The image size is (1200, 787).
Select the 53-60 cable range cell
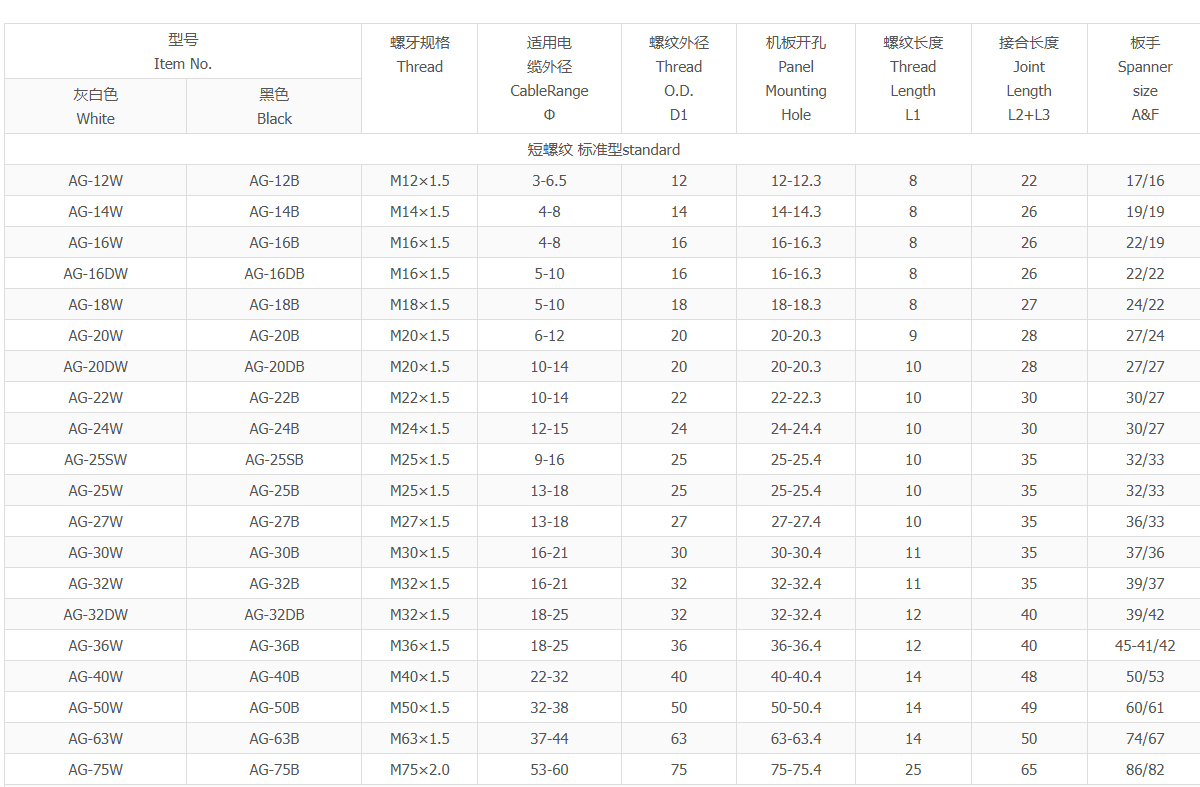click(549, 770)
